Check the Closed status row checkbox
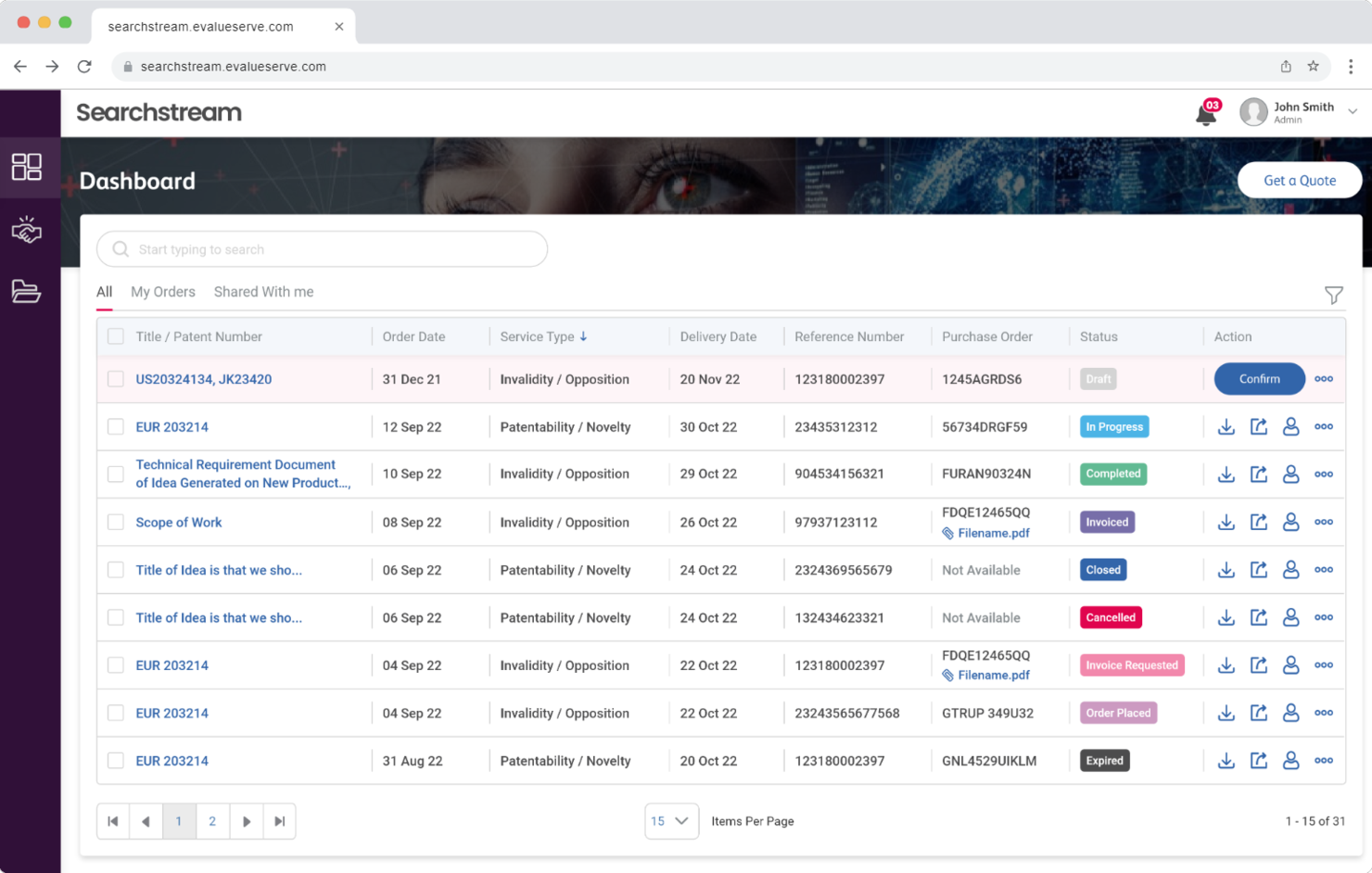1372x873 pixels. pos(116,570)
